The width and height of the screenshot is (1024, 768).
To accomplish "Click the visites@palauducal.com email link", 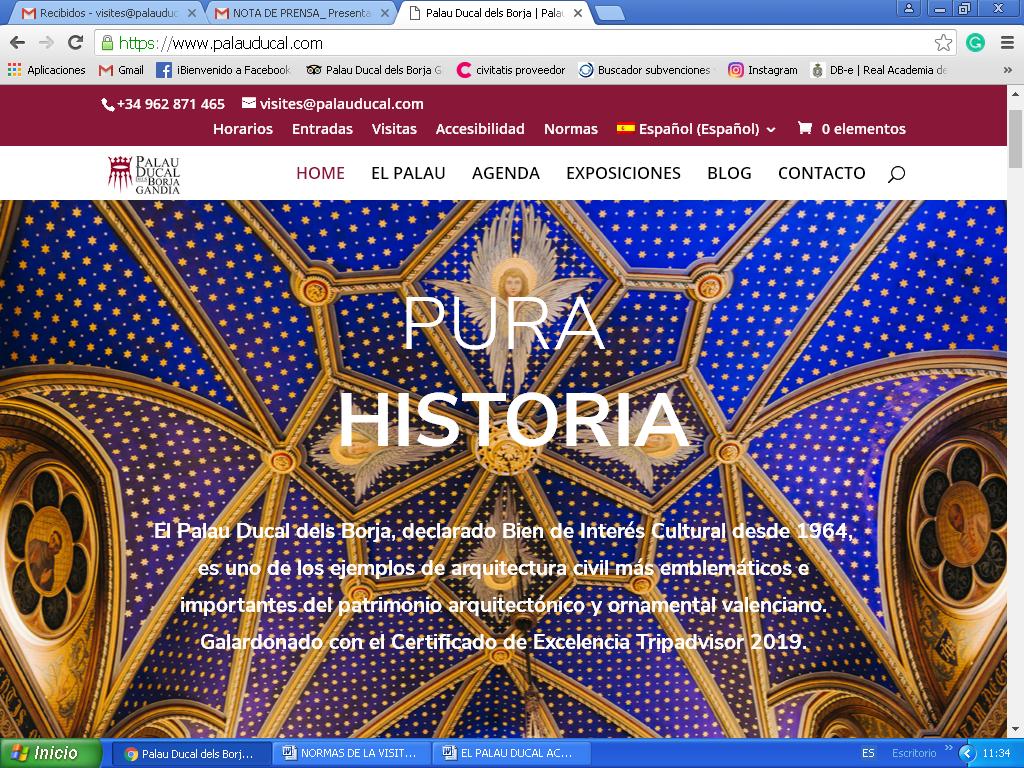I will (333, 104).
